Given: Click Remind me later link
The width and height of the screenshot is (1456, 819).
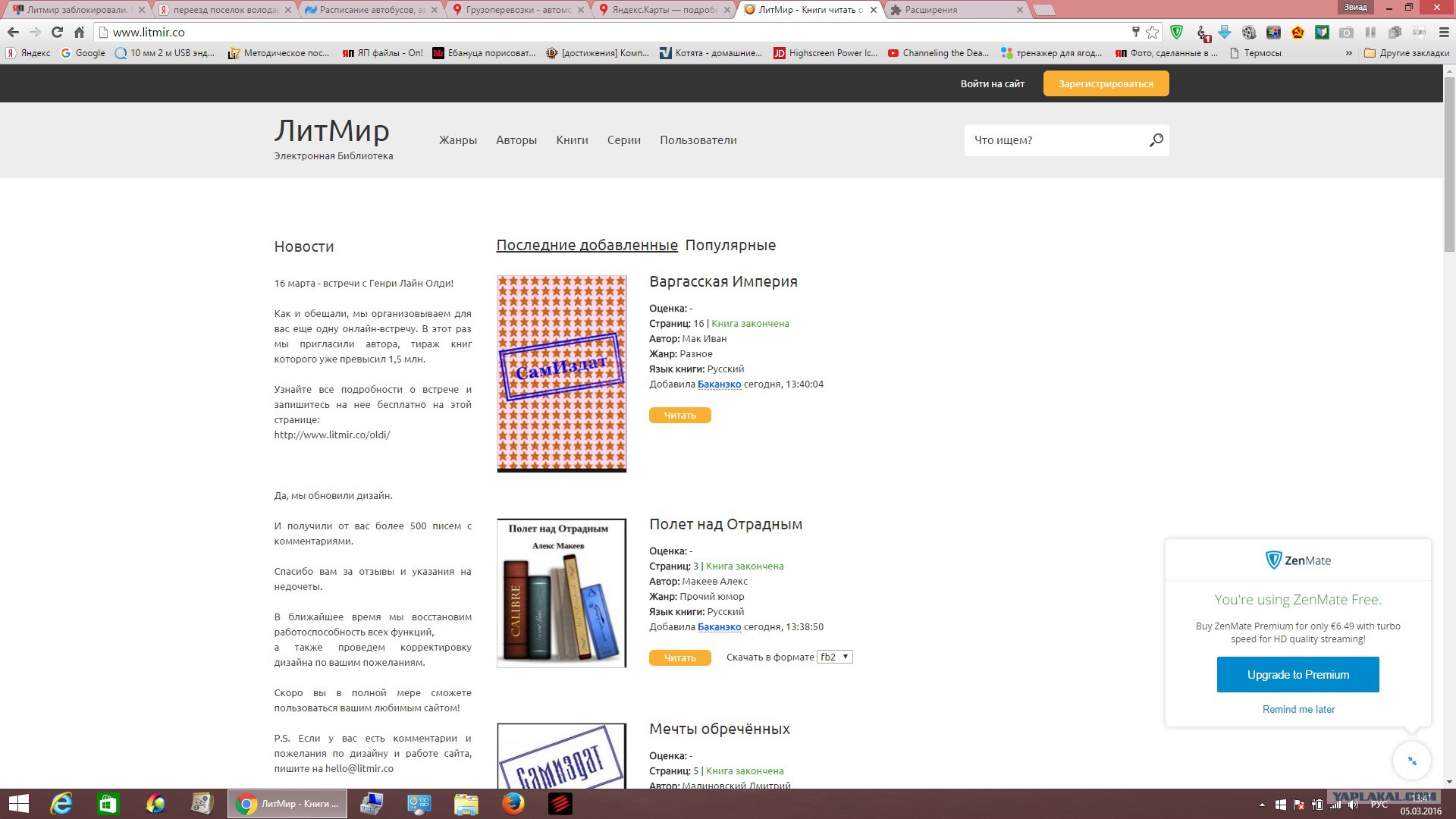Looking at the screenshot, I should click(1298, 709).
